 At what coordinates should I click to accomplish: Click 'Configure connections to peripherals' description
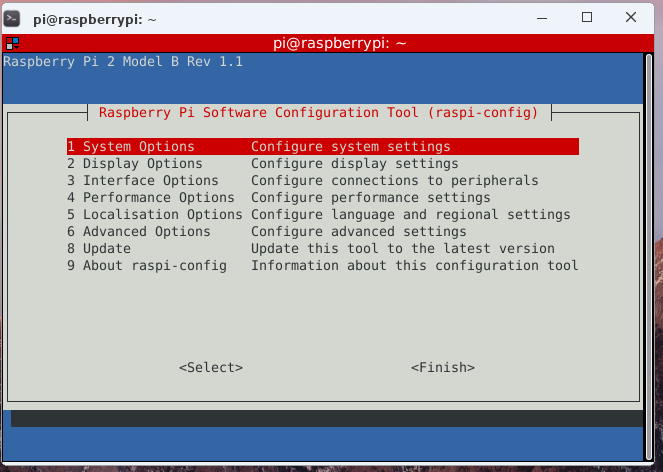395,181
